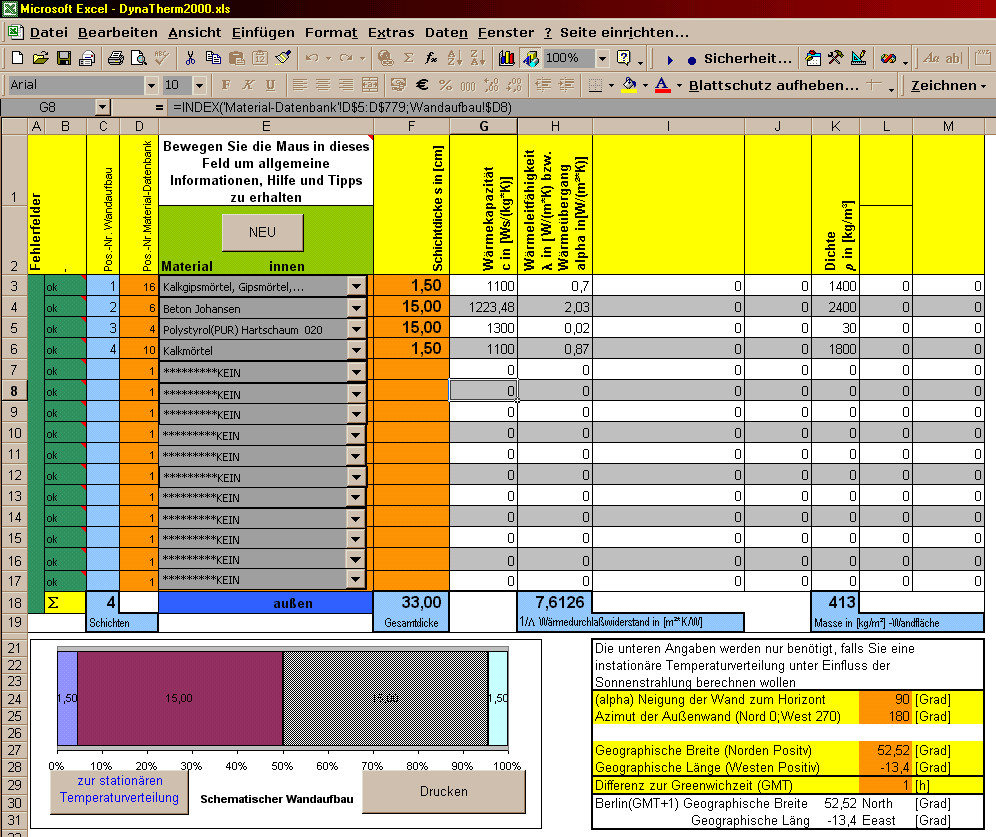
Task: Sort descending with the Z-A icon
Action: tap(478, 58)
